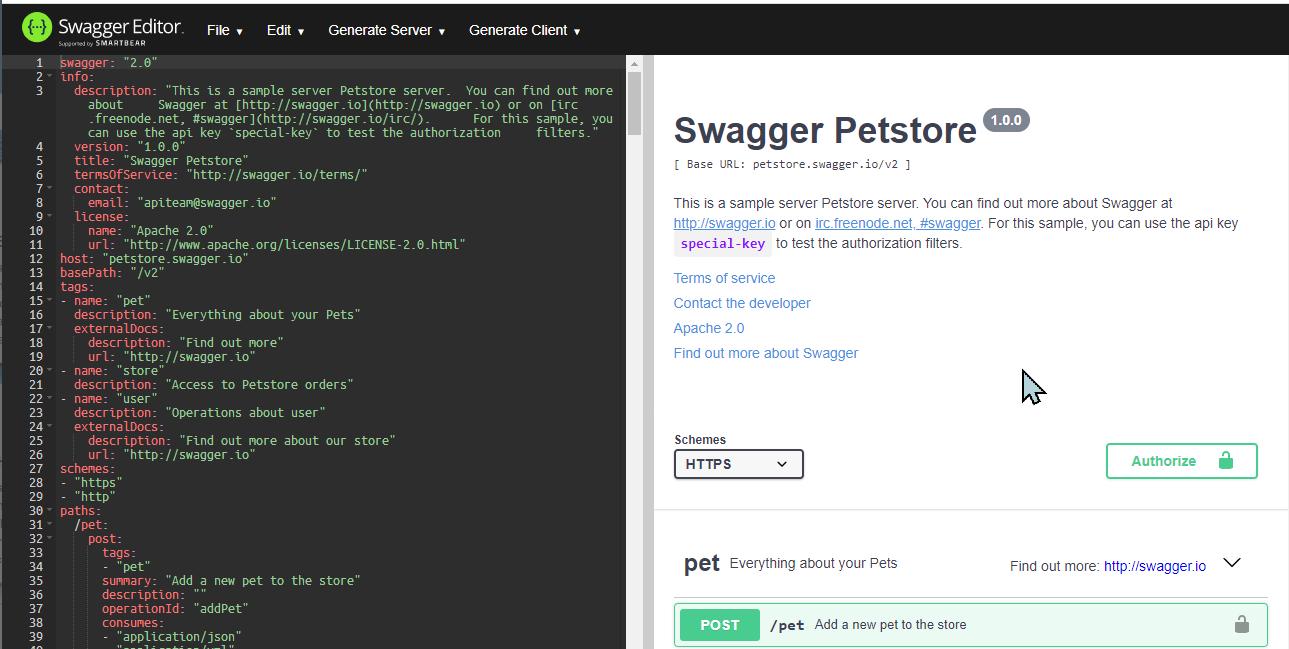Open the Edit menu

[285, 30]
